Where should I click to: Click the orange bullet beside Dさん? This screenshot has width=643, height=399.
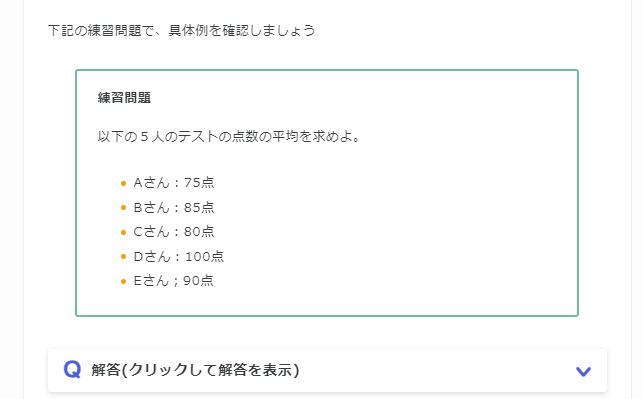pos(123,257)
